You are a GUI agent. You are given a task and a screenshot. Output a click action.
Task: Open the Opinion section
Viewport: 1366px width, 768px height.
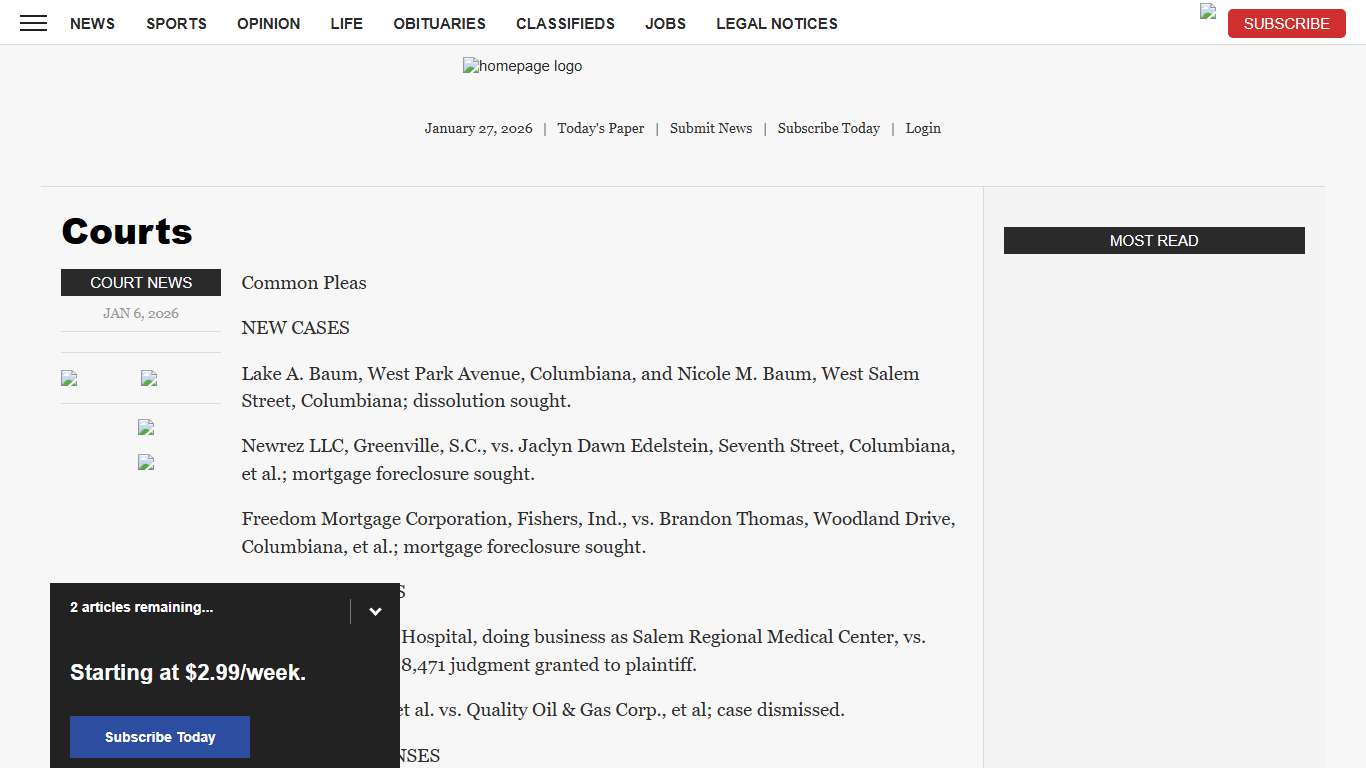point(268,23)
